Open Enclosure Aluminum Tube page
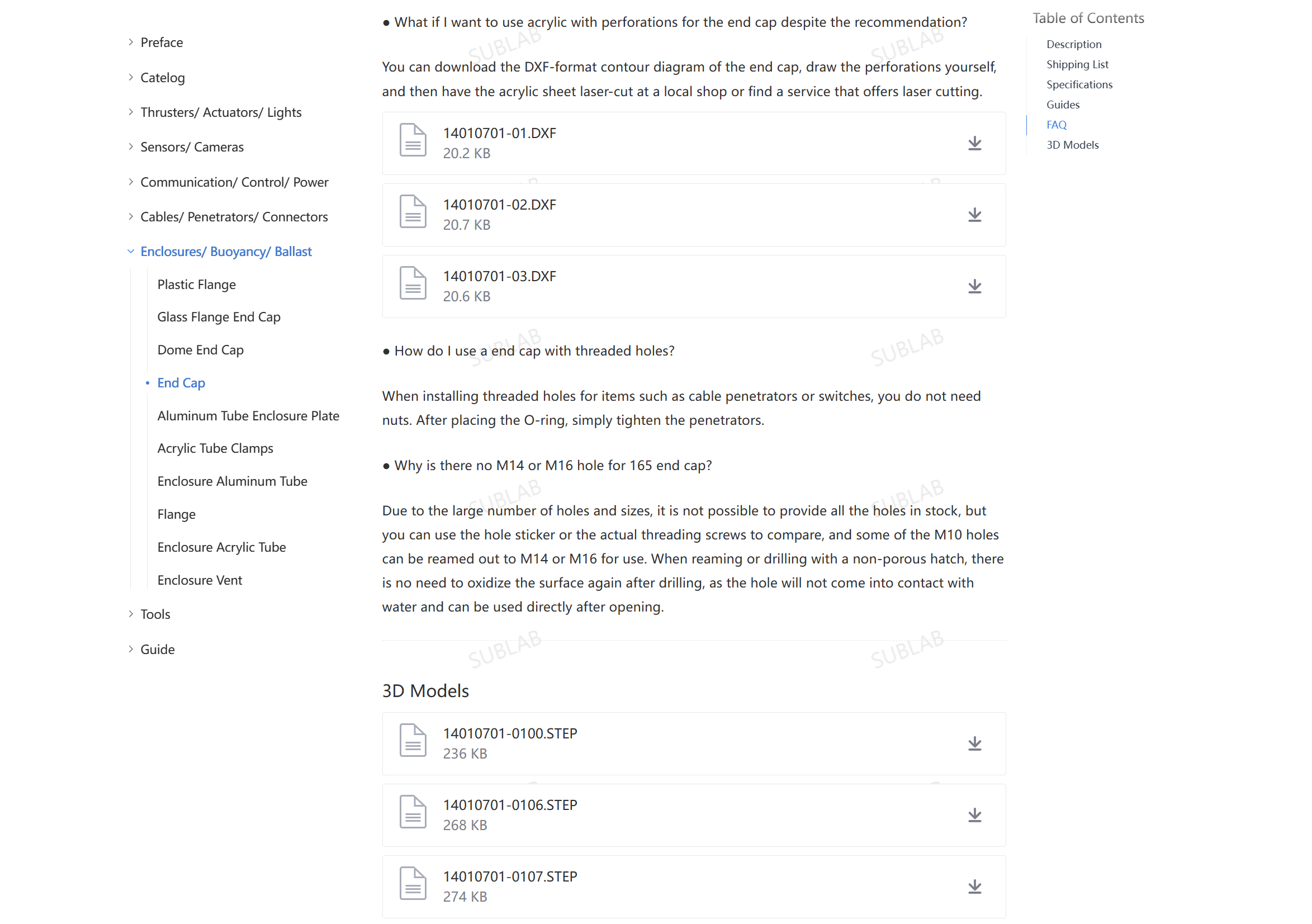Image resolution: width=1312 pixels, height=924 pixels. [233, 481]
